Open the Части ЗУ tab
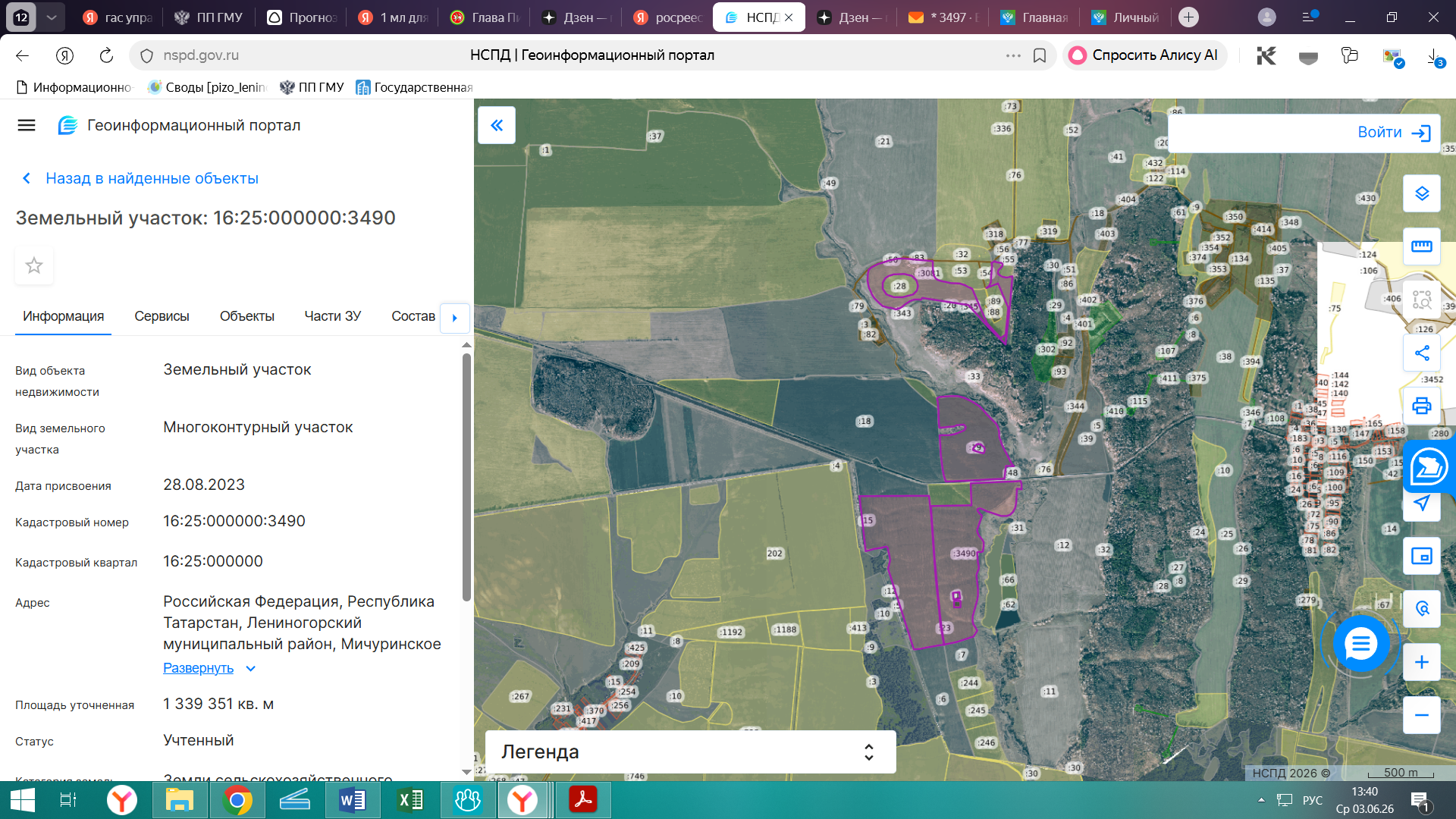1456x819 pixels. (x=332, y=316)
